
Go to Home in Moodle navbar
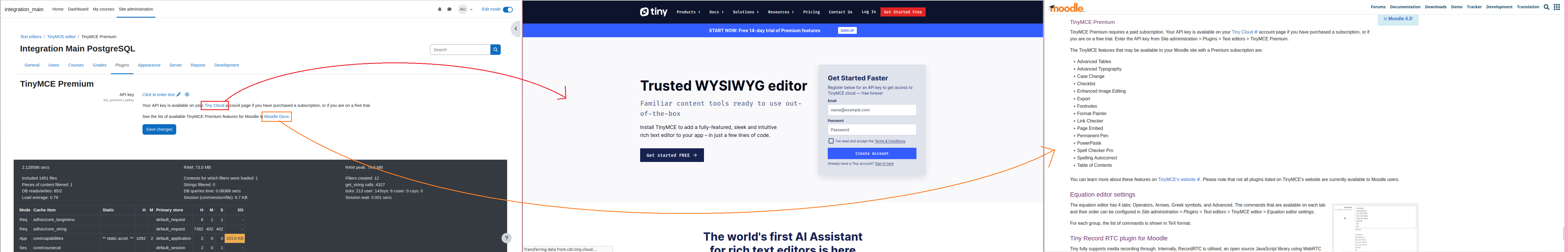(58, 9)
